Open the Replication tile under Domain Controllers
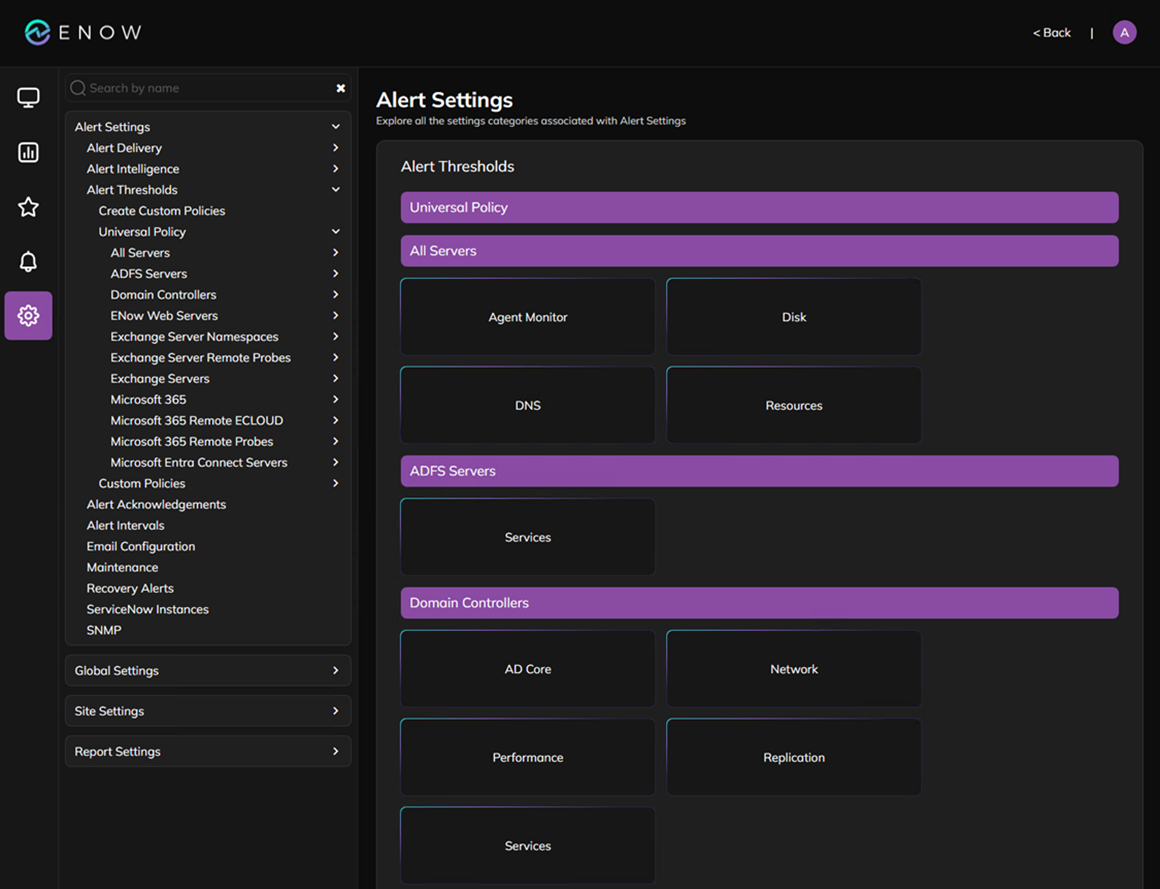The image size is (1160, 889). tap(793, 758)
